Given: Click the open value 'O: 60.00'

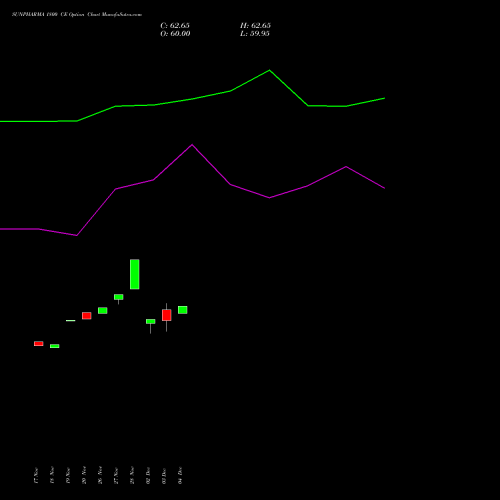Looking at the screenshot, I should pos(175,34).
